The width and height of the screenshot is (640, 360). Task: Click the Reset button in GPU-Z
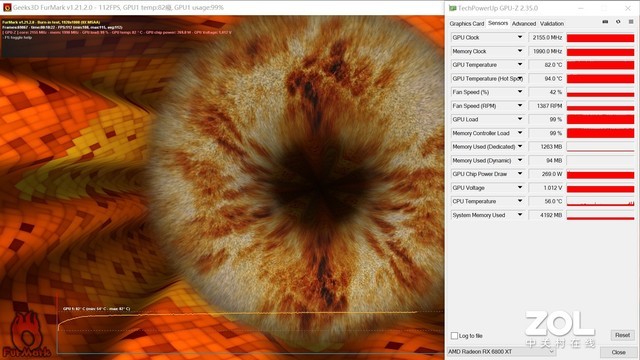point(622,335)
